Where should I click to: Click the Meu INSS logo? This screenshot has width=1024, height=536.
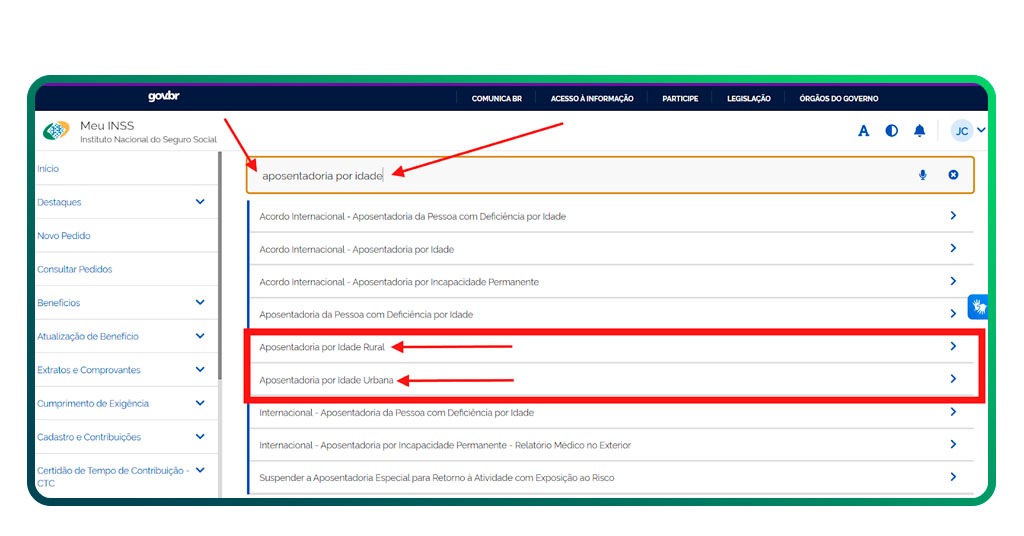pos(56,131)
